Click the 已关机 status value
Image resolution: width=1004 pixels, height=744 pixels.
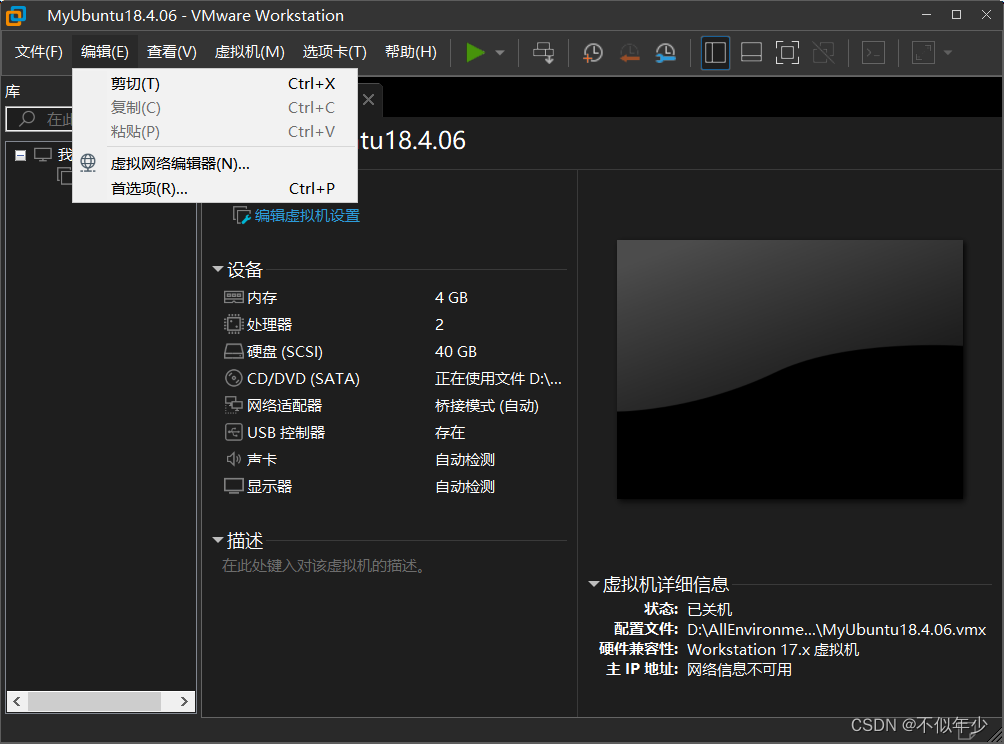709,610
